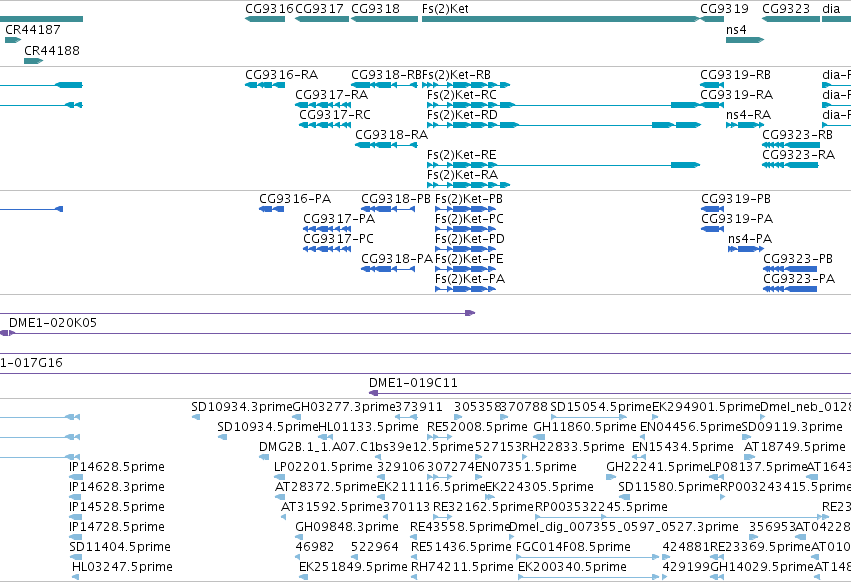The height and width of the screenshot is (582, 851).
Task: Open protein CG9318-PA
Action: tap(397, 260)
